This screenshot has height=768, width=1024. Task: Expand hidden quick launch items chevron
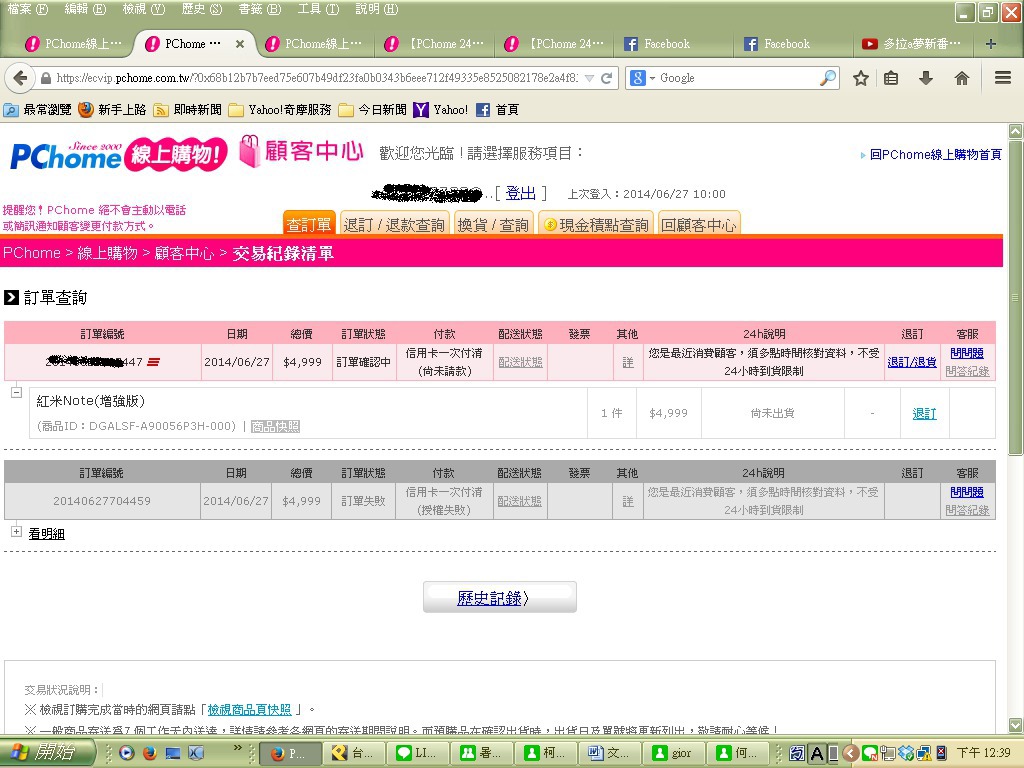(238, 748)
